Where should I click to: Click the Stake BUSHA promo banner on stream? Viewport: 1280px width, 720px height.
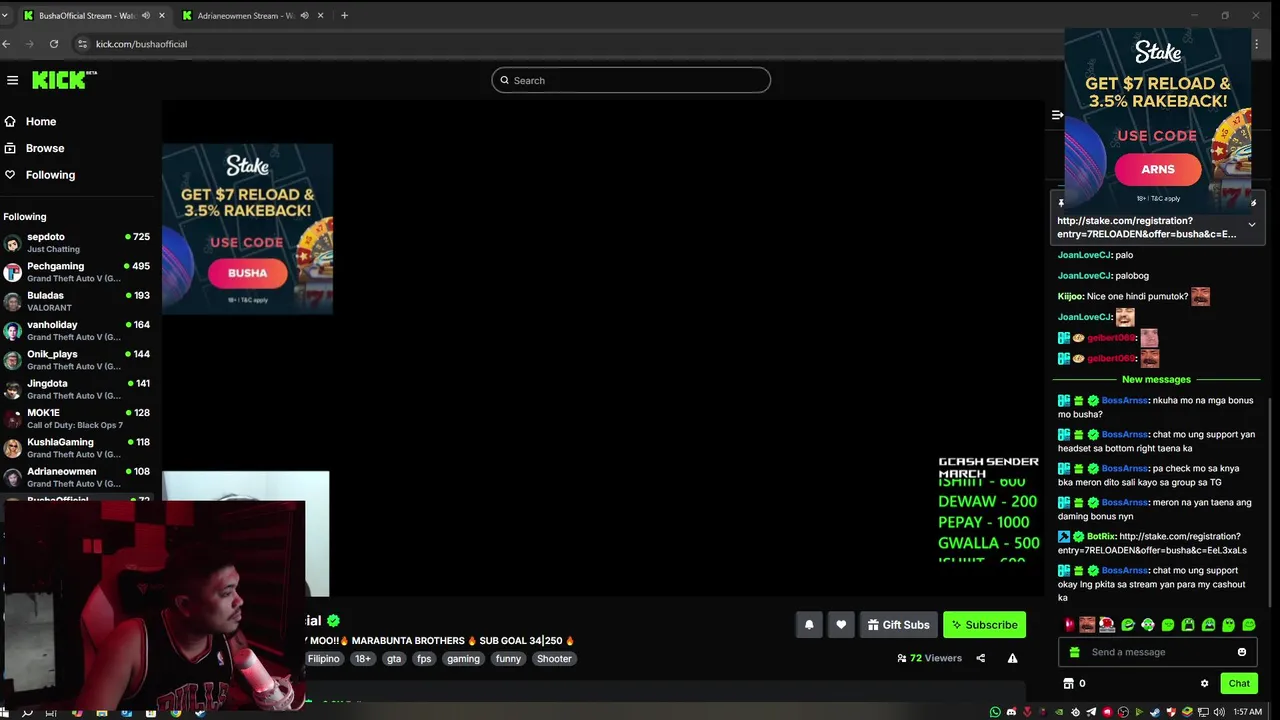[x=247, y=229]
